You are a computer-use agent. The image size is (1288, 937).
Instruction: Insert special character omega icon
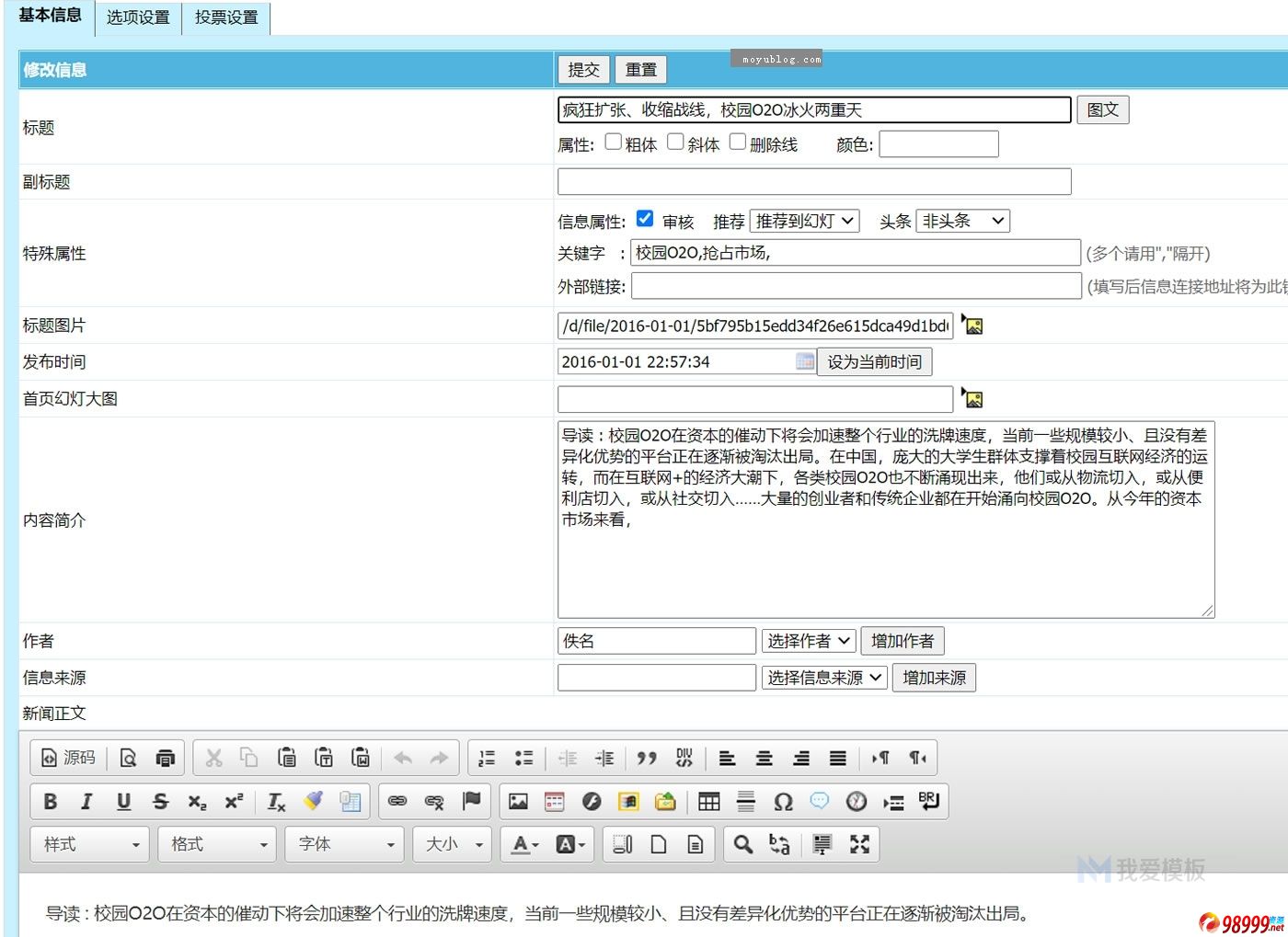pos(783,802)
